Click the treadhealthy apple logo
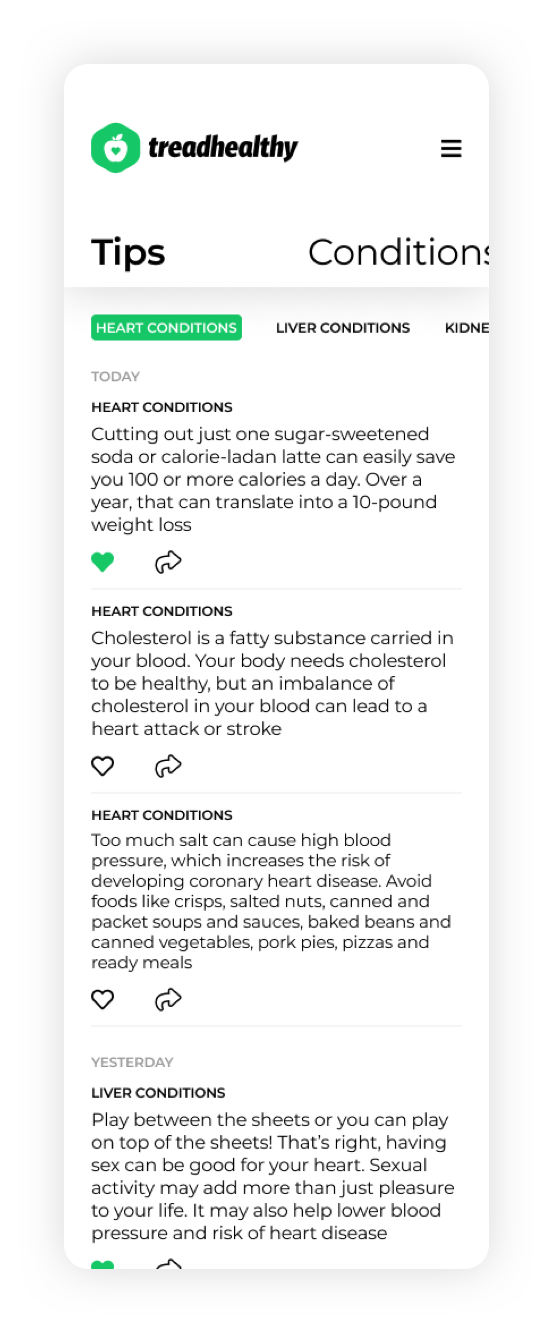 (115, 148)
